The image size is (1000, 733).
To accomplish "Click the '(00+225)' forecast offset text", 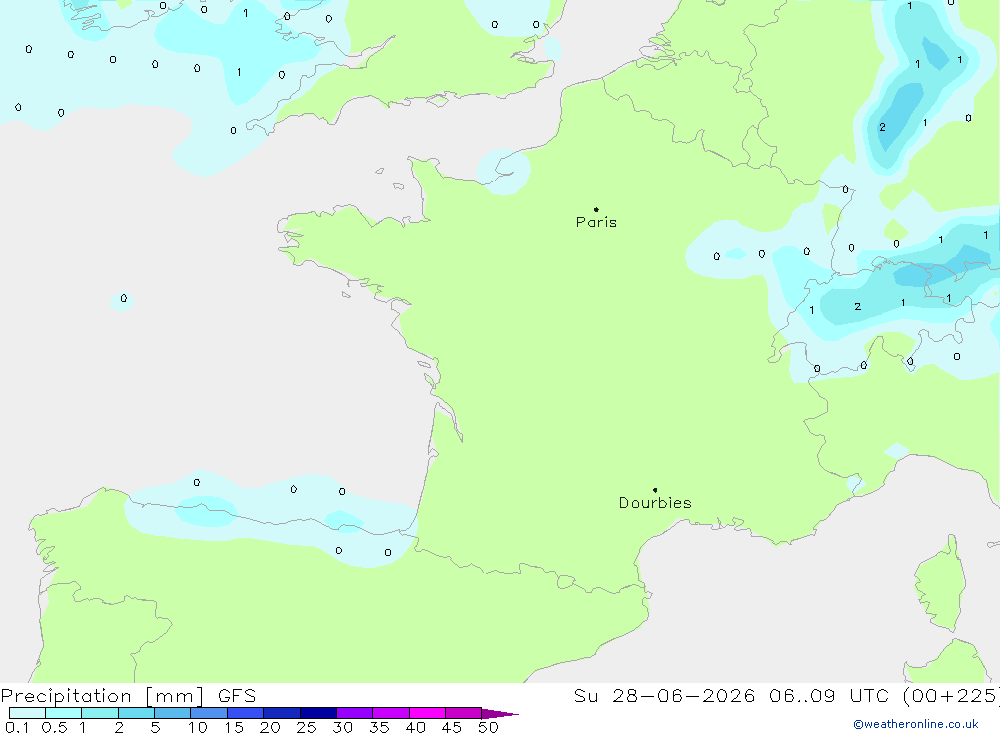I will pos(951,696).
